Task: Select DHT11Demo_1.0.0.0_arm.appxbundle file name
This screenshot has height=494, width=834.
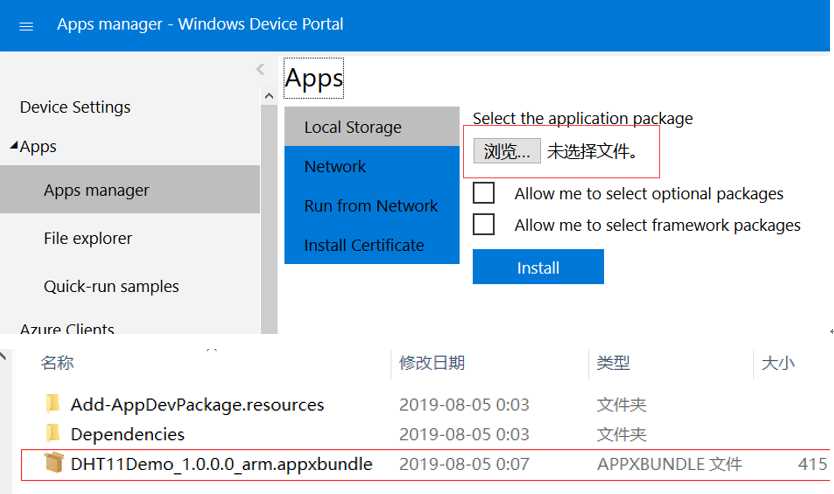Action: [x=221, y=464]
